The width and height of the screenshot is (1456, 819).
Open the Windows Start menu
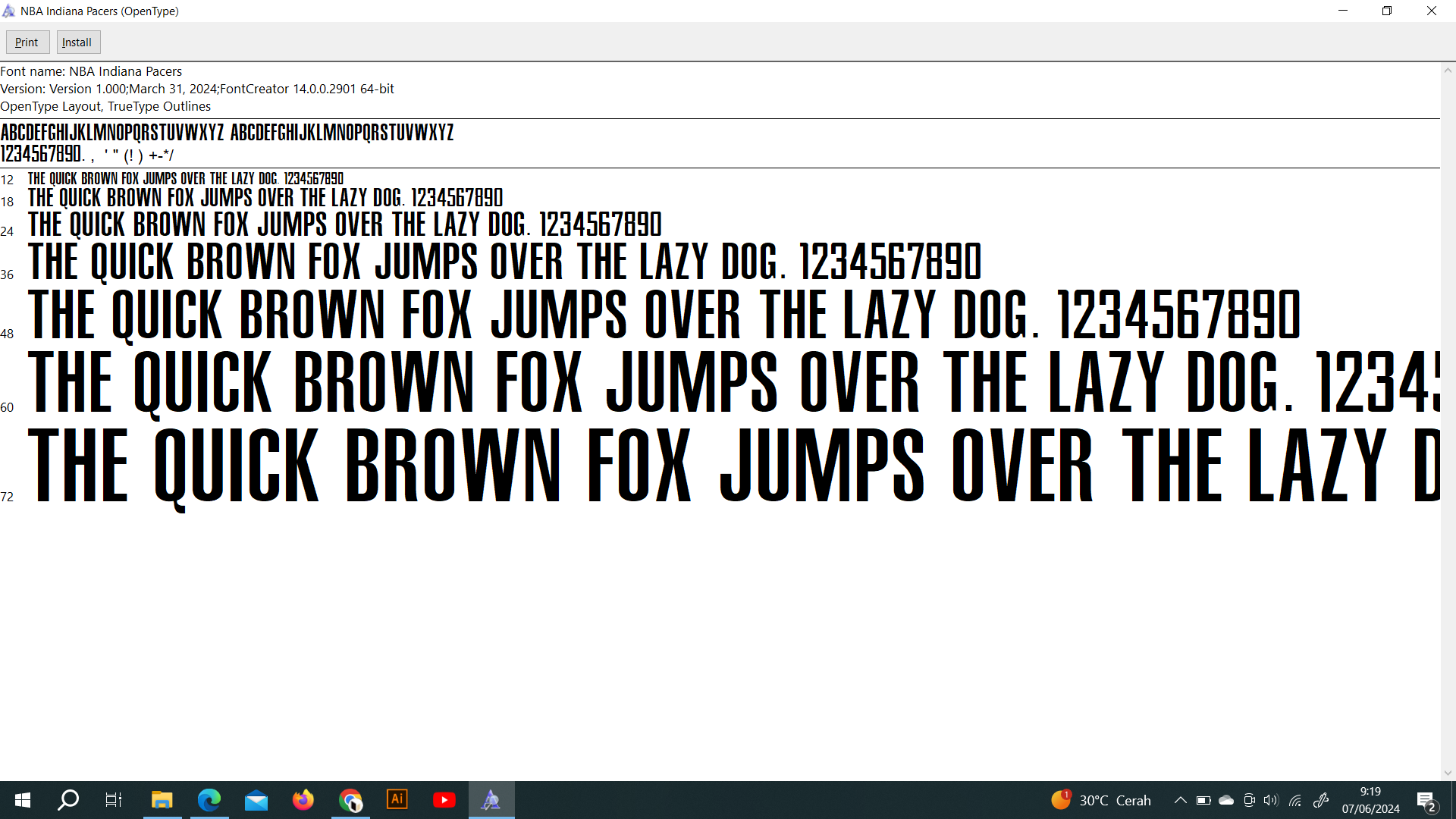tap(23, 800)
